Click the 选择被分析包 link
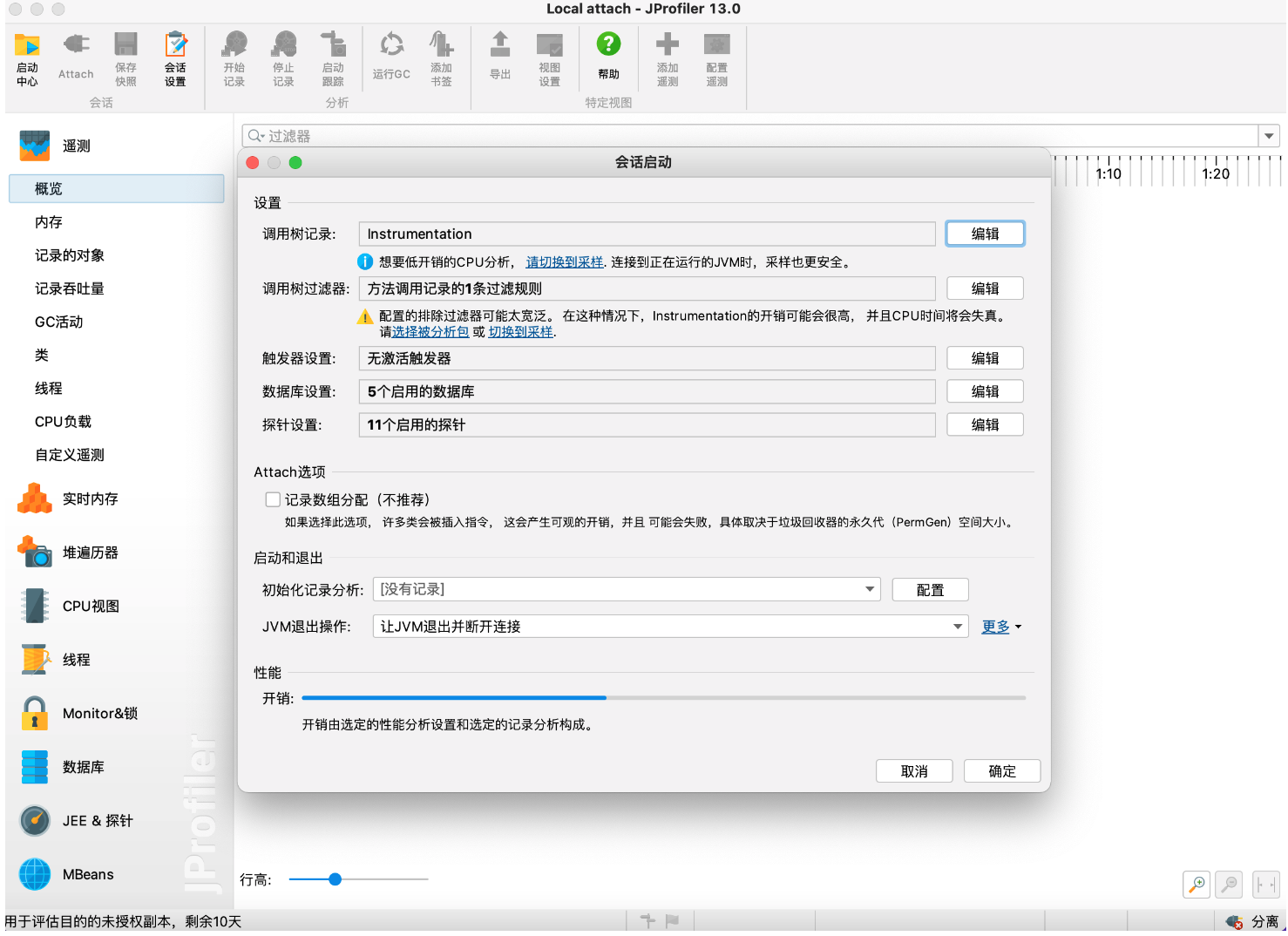 coord(430,332)
